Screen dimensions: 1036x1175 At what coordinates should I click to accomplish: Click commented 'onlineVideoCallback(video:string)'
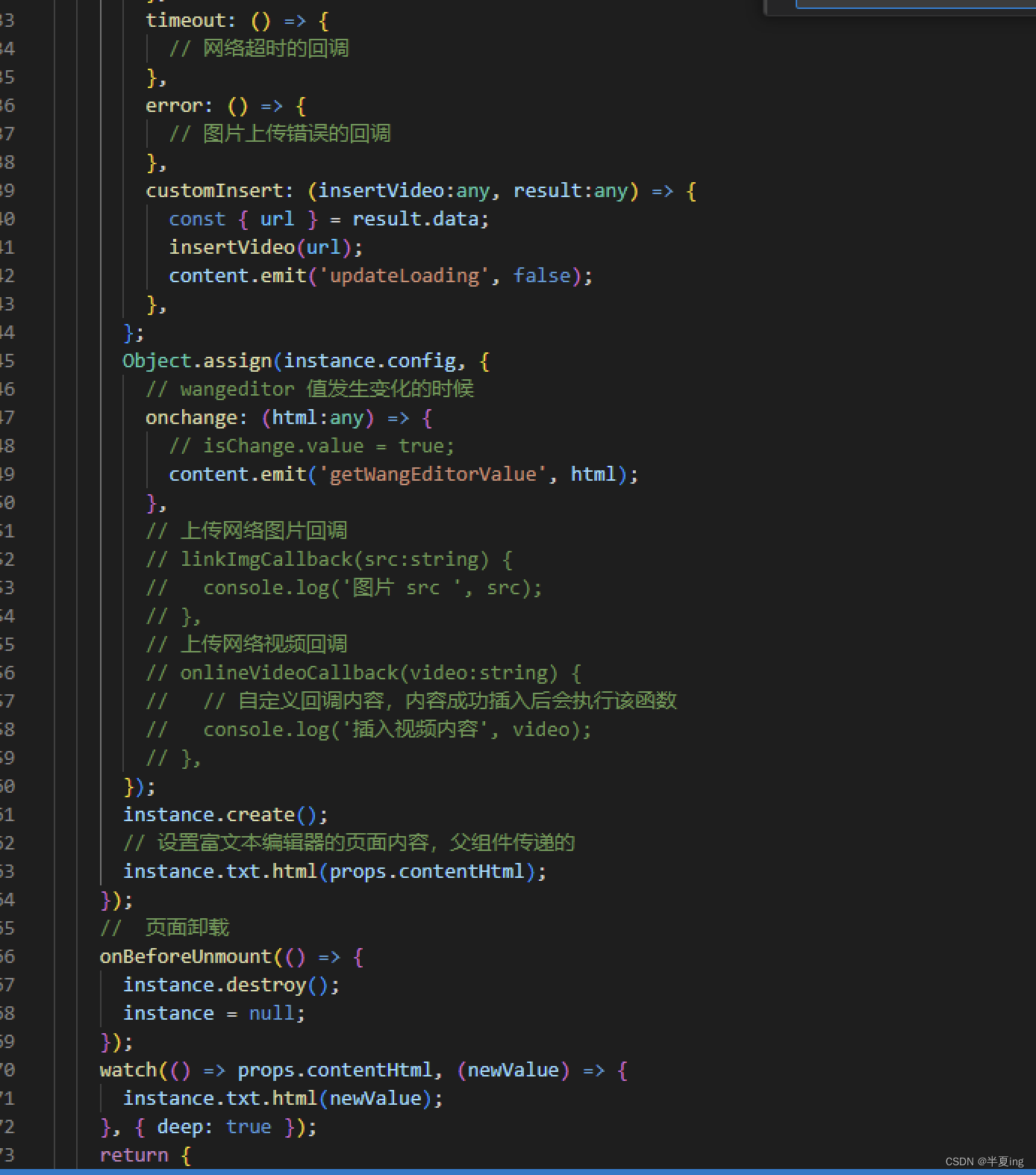(369, 673)
